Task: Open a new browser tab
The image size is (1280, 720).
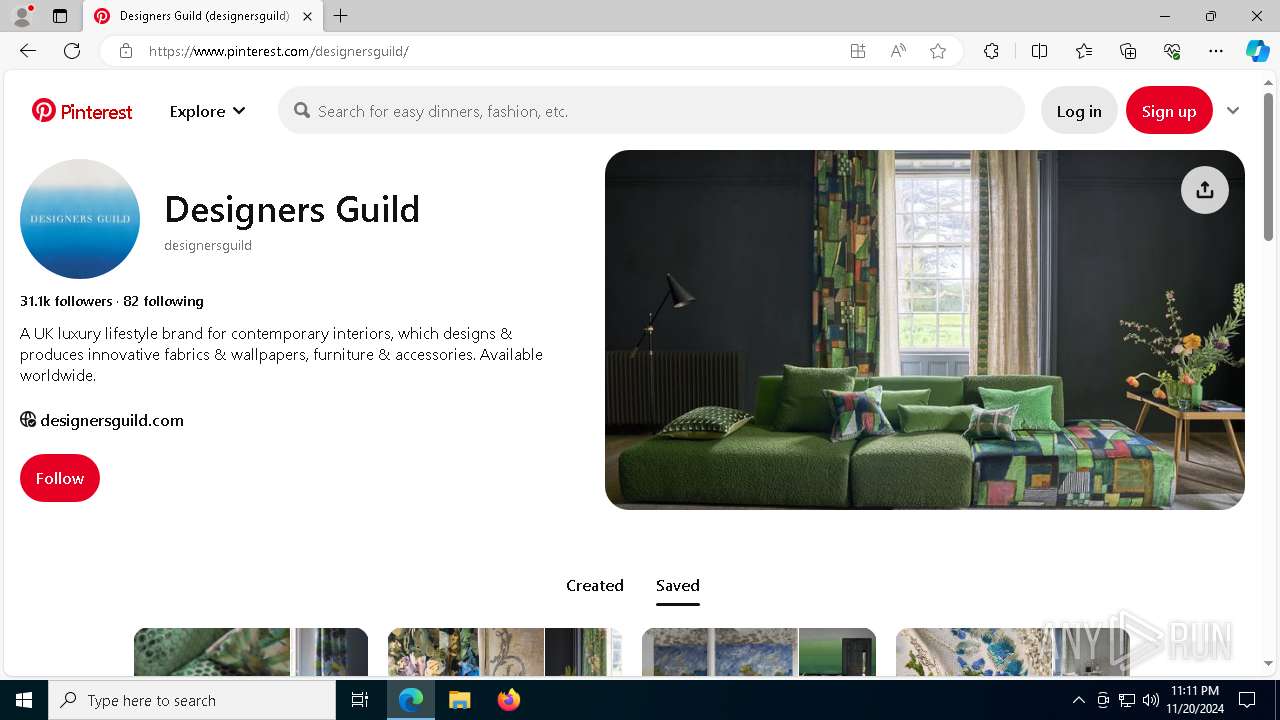Action: point(341,16)
